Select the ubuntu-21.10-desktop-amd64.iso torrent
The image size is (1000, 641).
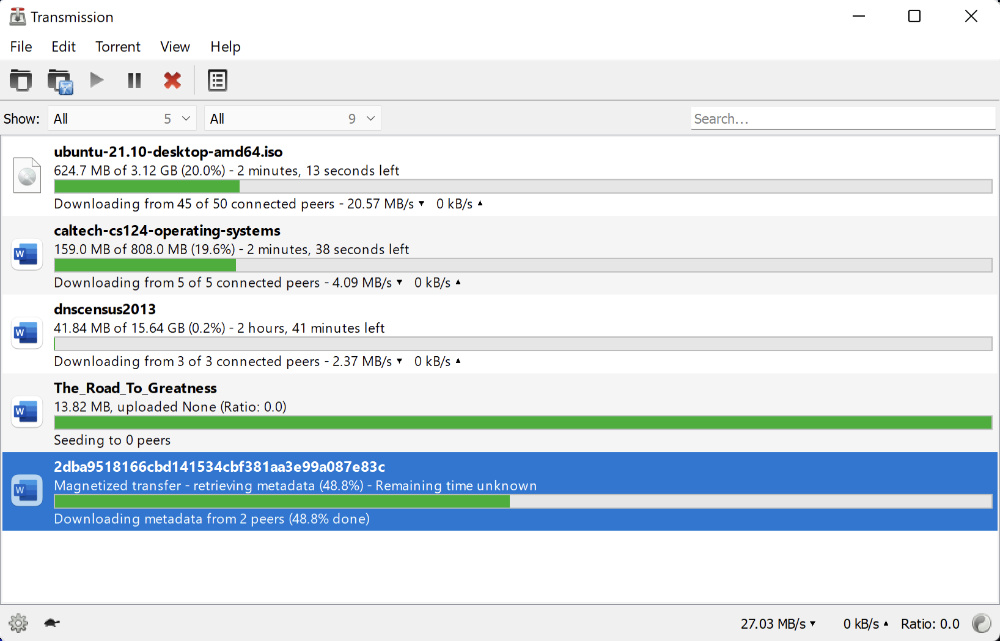pos(400,175)
